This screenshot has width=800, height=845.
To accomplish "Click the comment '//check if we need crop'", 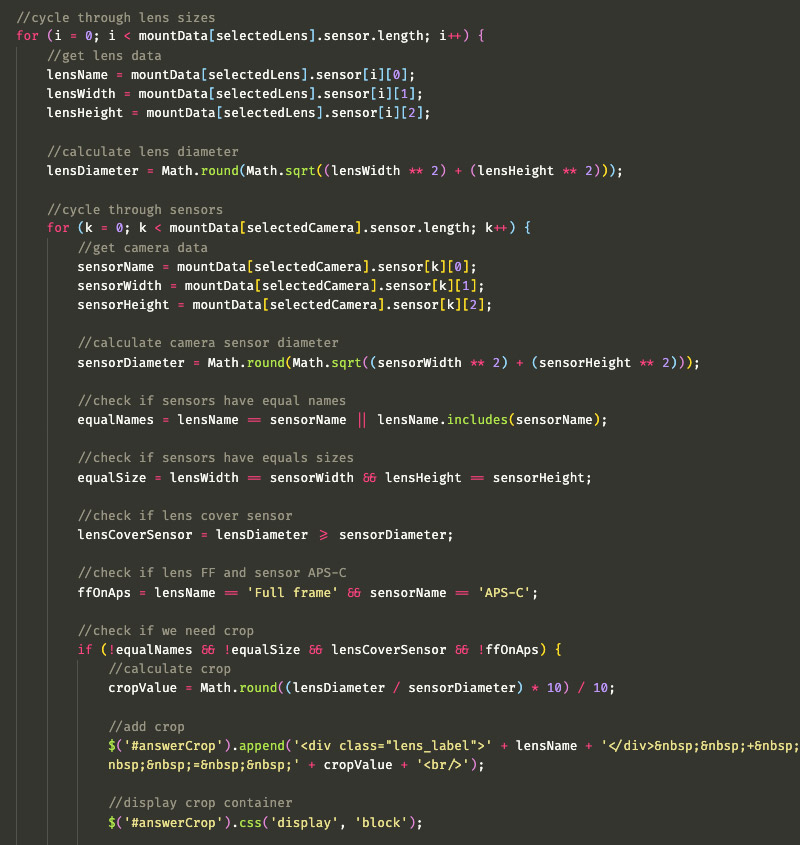I will (x=165, y=631).
